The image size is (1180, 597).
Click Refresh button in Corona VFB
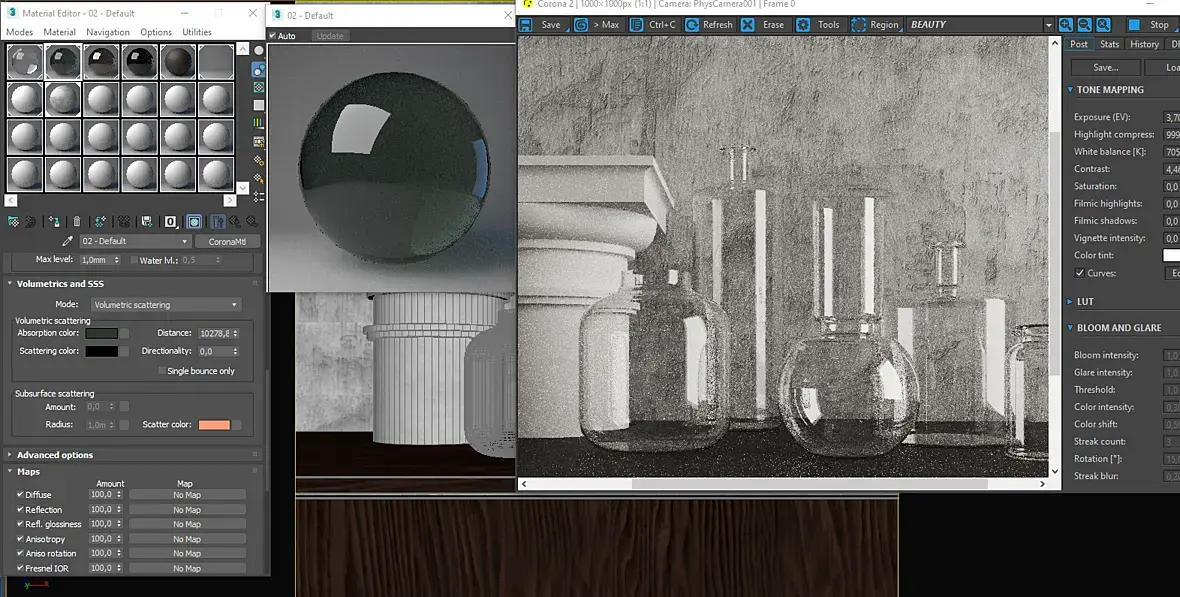coord(709,25)
